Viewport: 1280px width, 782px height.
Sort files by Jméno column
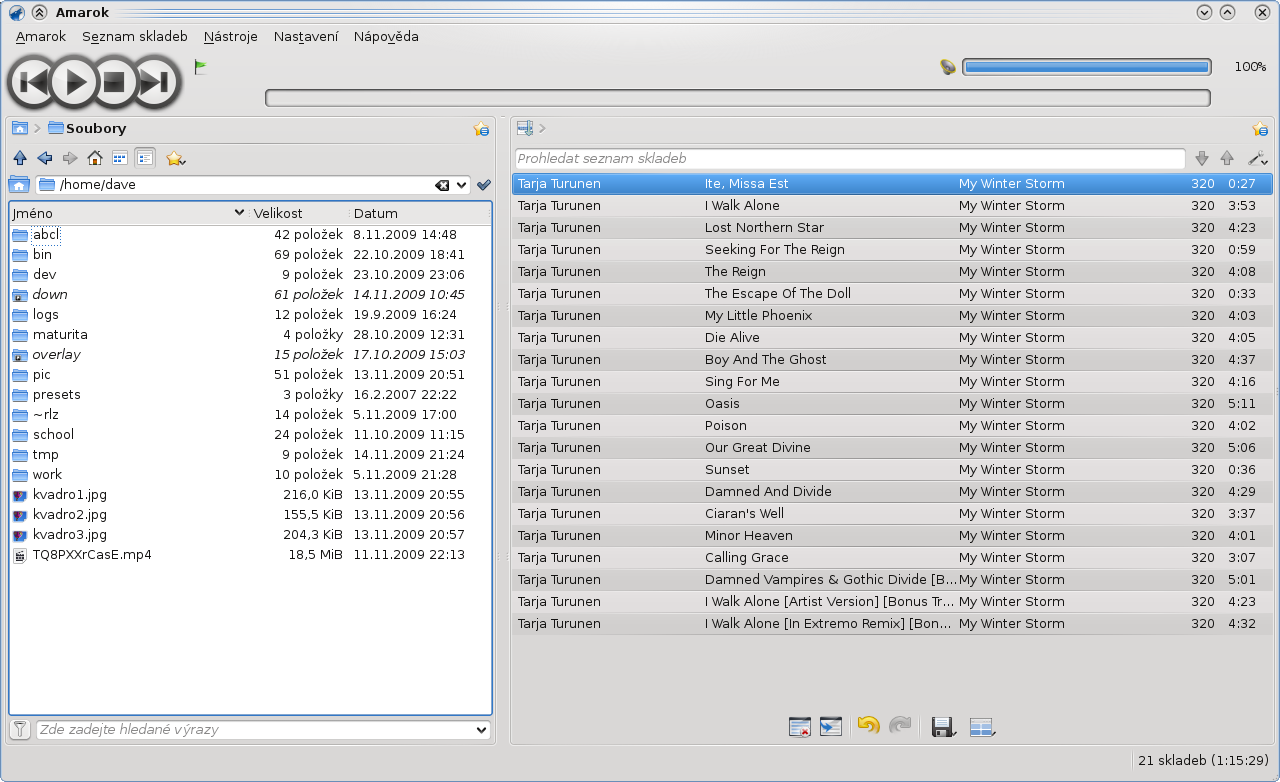(129, 213)
